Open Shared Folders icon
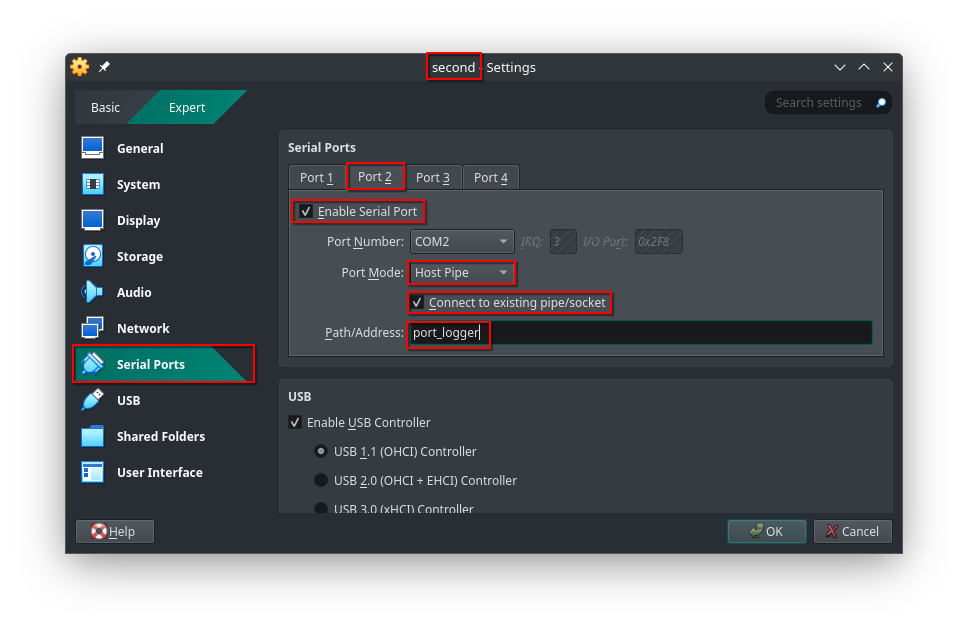This screenshot has width=968, height=631. pos(93,436)
